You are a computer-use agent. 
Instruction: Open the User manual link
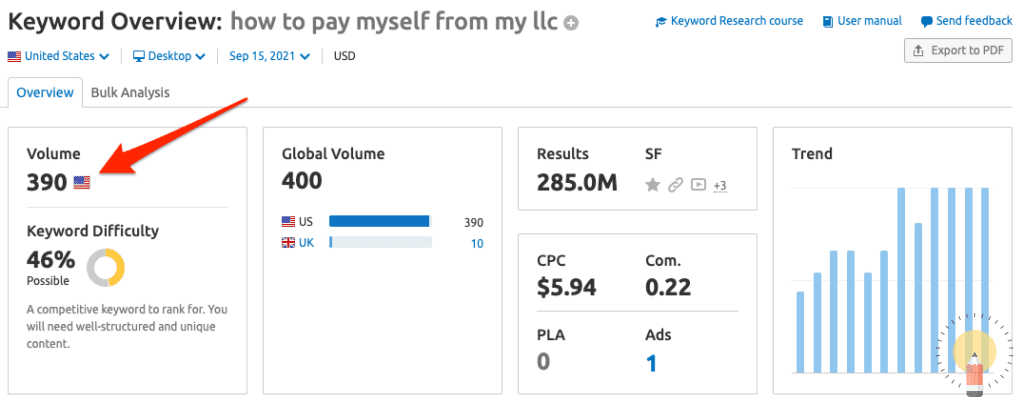[x=861, y=21]
